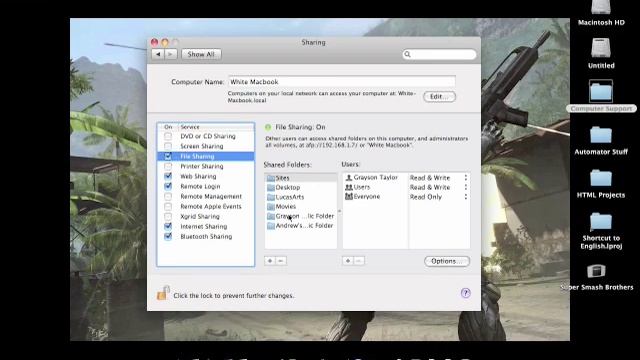Screen dimensions: 640x360
Task: Open Sharing help with question mark button
Action: click(466, 293)
